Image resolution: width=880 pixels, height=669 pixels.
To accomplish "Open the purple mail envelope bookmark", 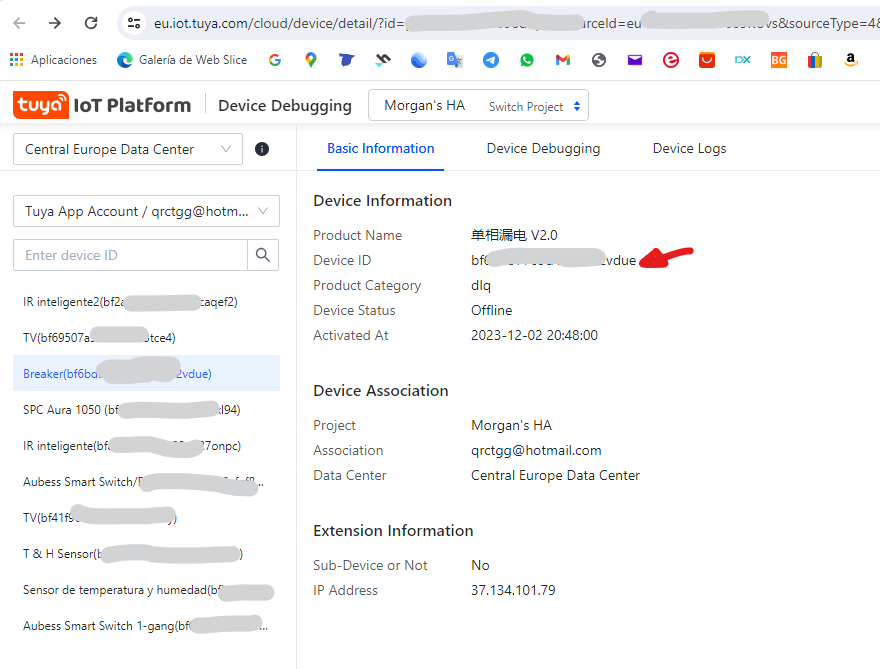I will coord(635,60).
